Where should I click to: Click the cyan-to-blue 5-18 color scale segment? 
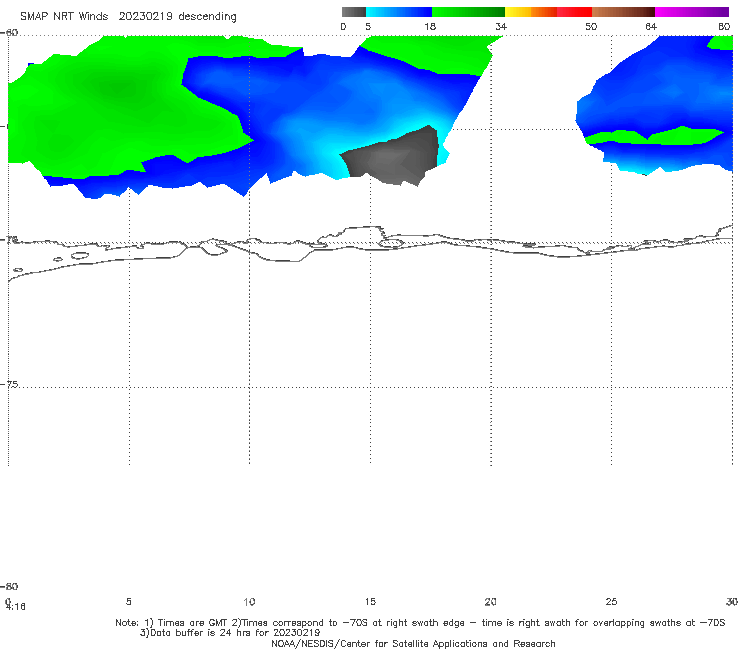click(x=399, y=12)
